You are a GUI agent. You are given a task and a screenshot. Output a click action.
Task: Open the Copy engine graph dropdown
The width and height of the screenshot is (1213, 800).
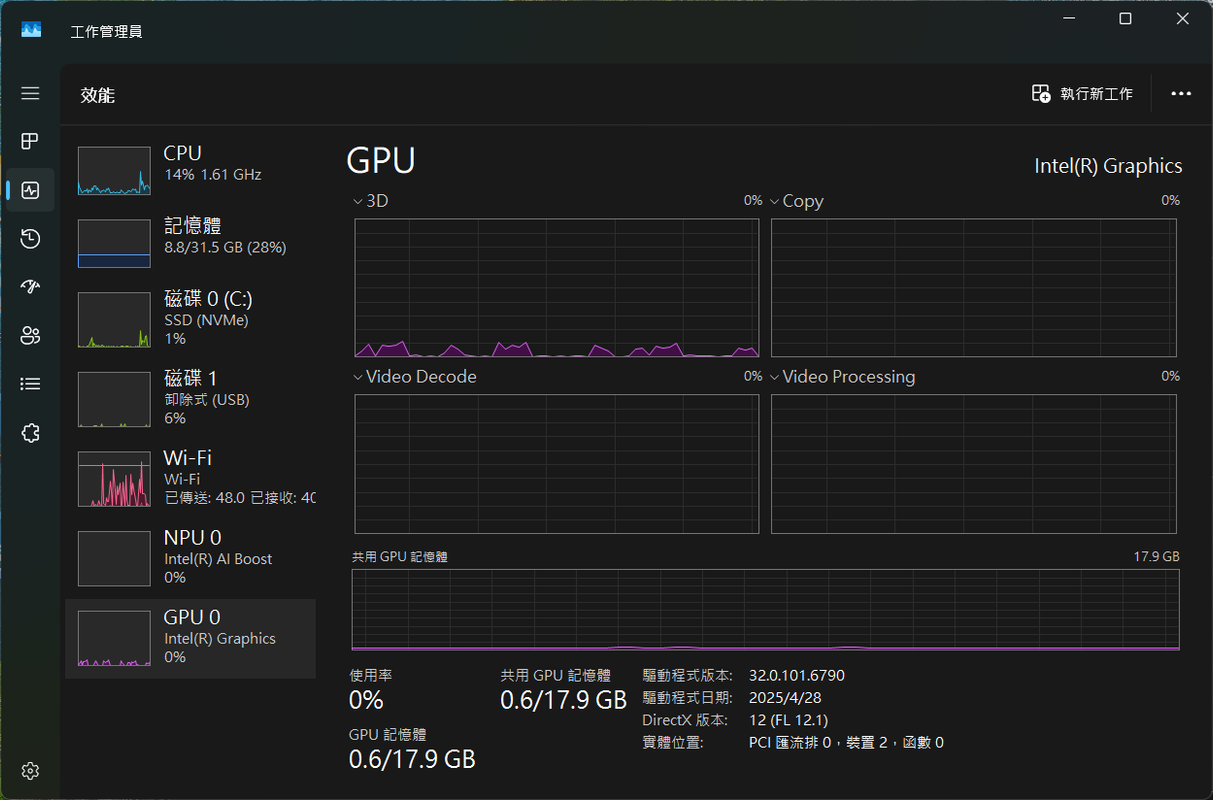pos(774,201)
